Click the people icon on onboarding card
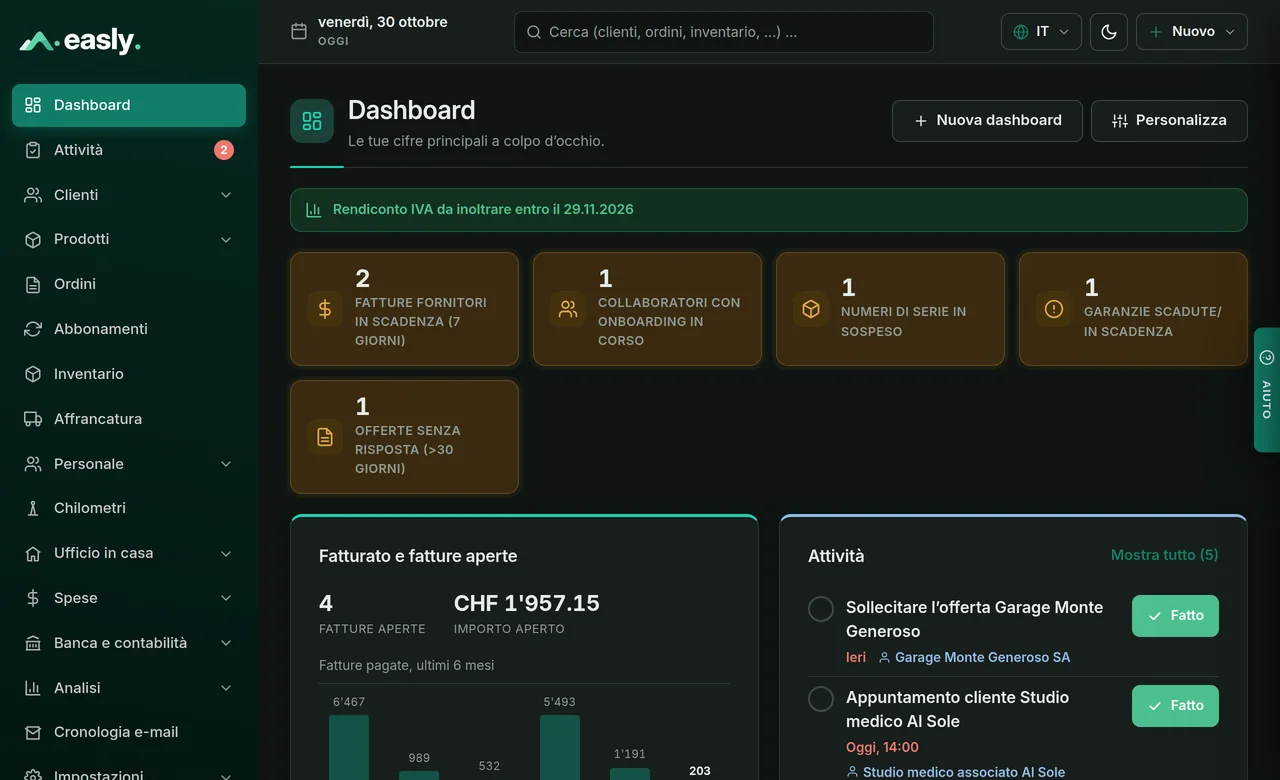 (568, 309)
